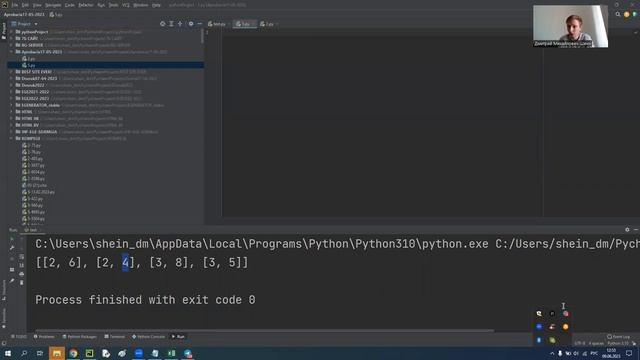Image resolution: width=640 pixels, height=360 pixels.
Task: Click 'Process finished with exit code 0' text
Action: pyautogui.click(x=145, y=300)
